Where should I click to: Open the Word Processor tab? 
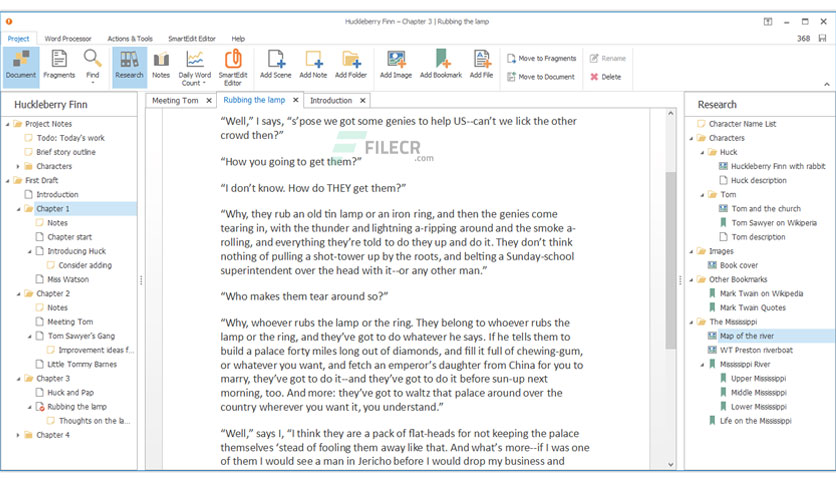point(68,38)
